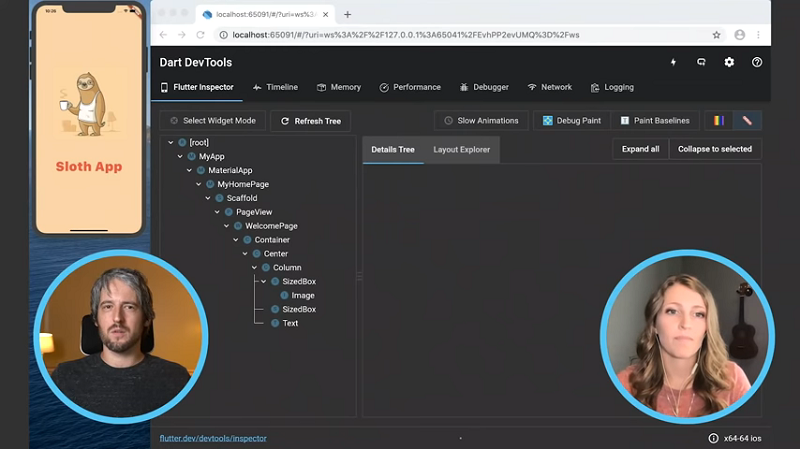Screen dimensions: 800x449
Task: Open flutter.dev/devtools/inspector link
Action: 213,438
